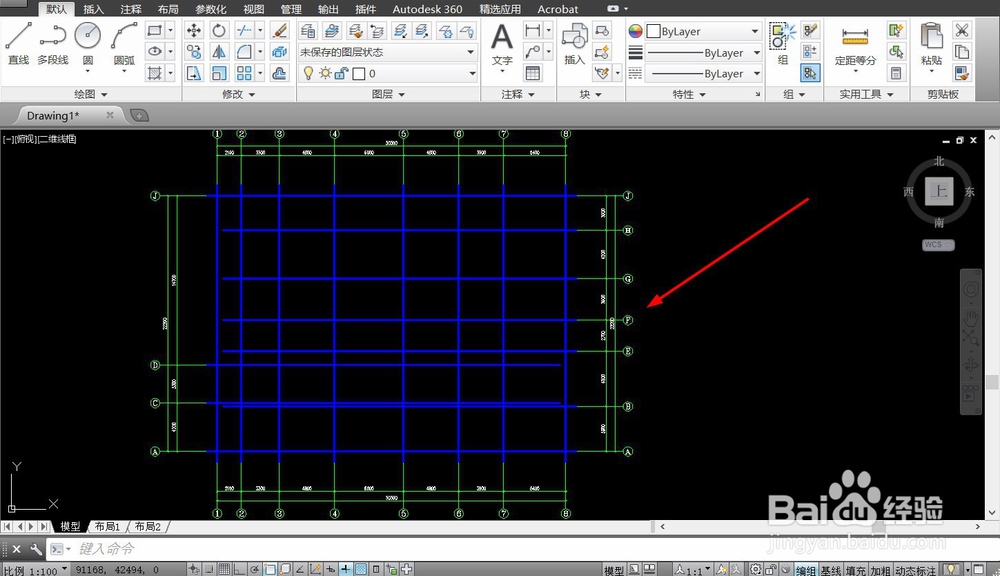The image size is (1000, 576).
Task: Open the 插入 ribbon tab
Action: [x=93, y=9]
